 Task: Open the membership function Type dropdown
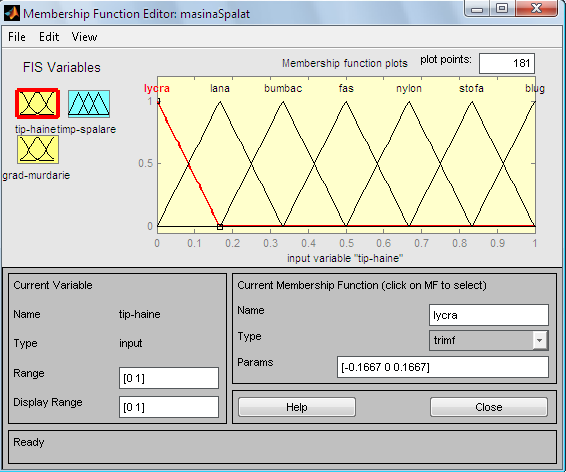coord(489,340)
